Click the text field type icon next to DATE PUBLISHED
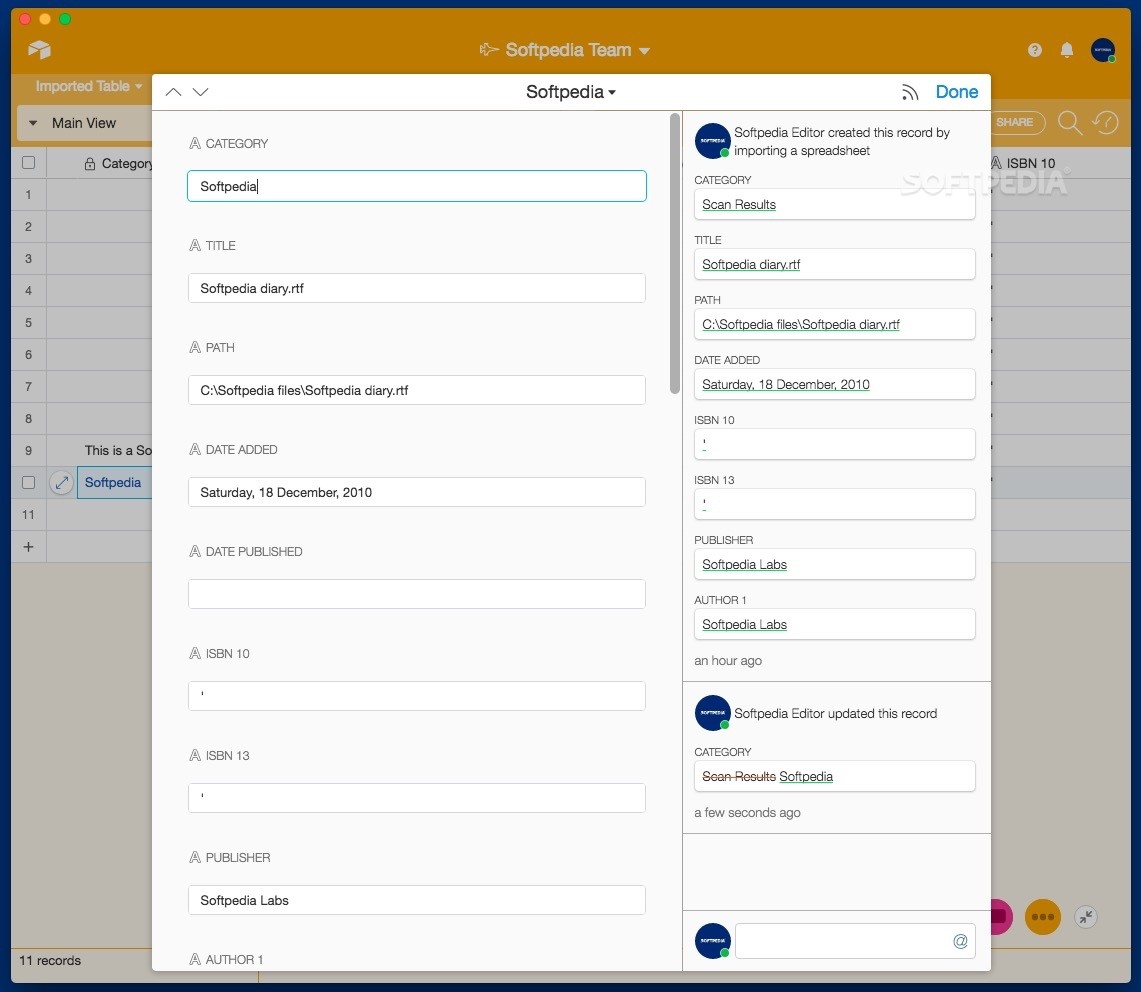This screenshot has width=1141, height=992. tap(195, 552)
